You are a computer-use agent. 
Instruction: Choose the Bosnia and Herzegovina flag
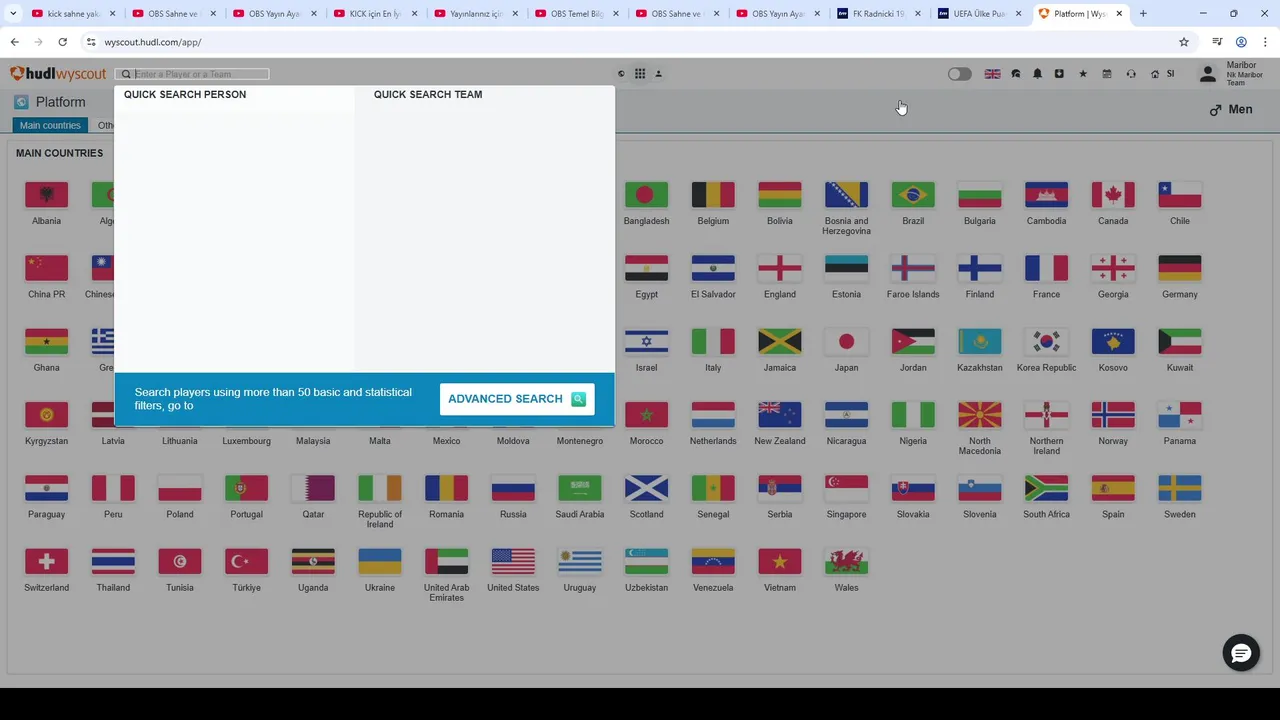click(x=847, y=195)
